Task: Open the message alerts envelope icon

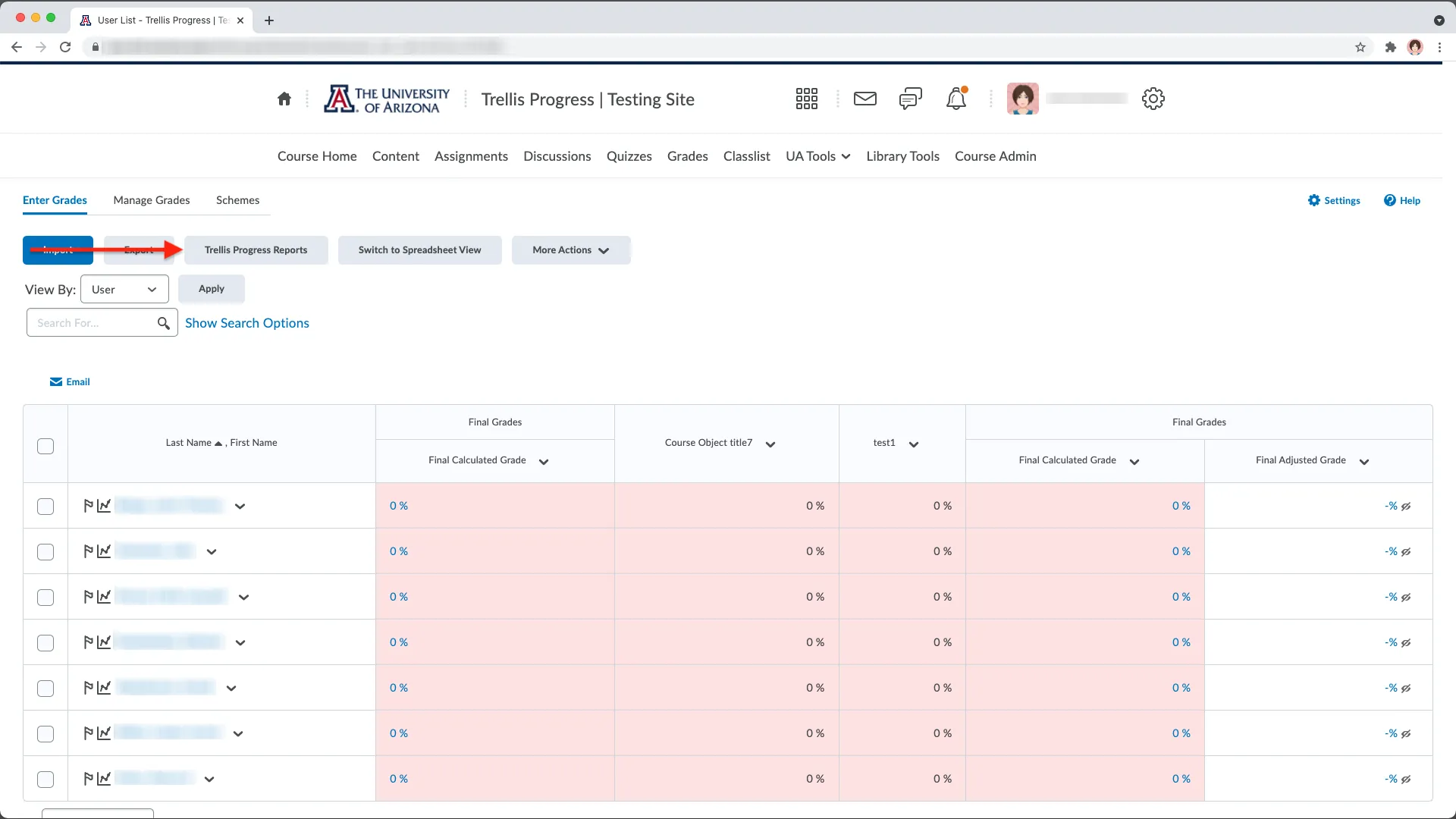Action: point(865,99)
